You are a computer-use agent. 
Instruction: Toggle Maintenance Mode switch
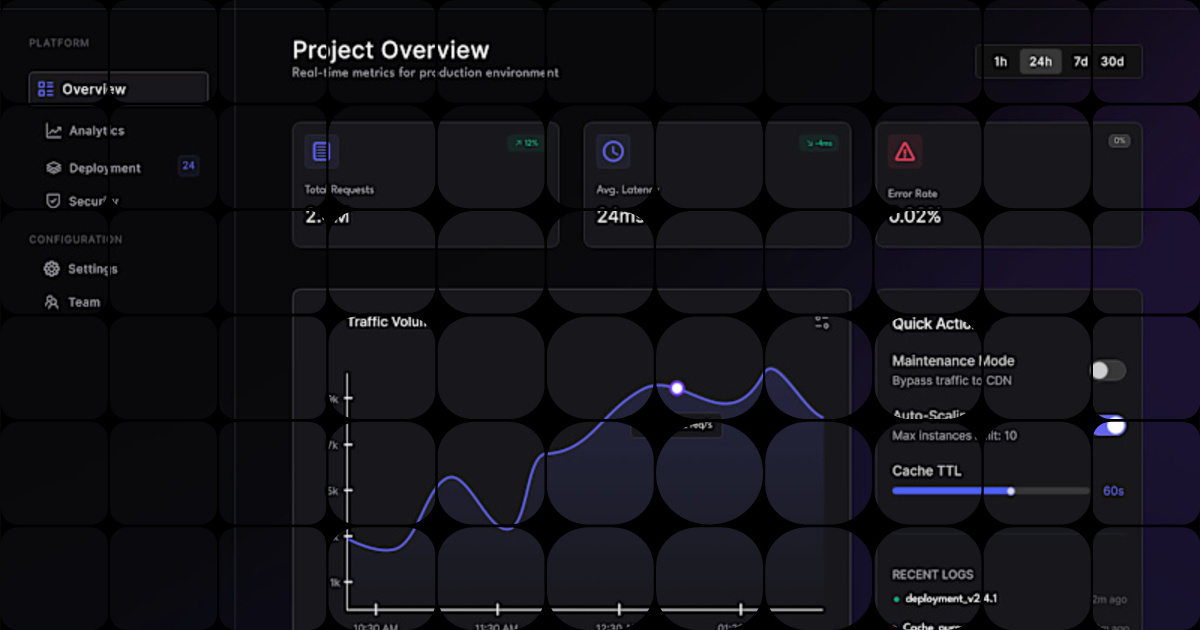pyautogui.click(x=1108, y=371)
